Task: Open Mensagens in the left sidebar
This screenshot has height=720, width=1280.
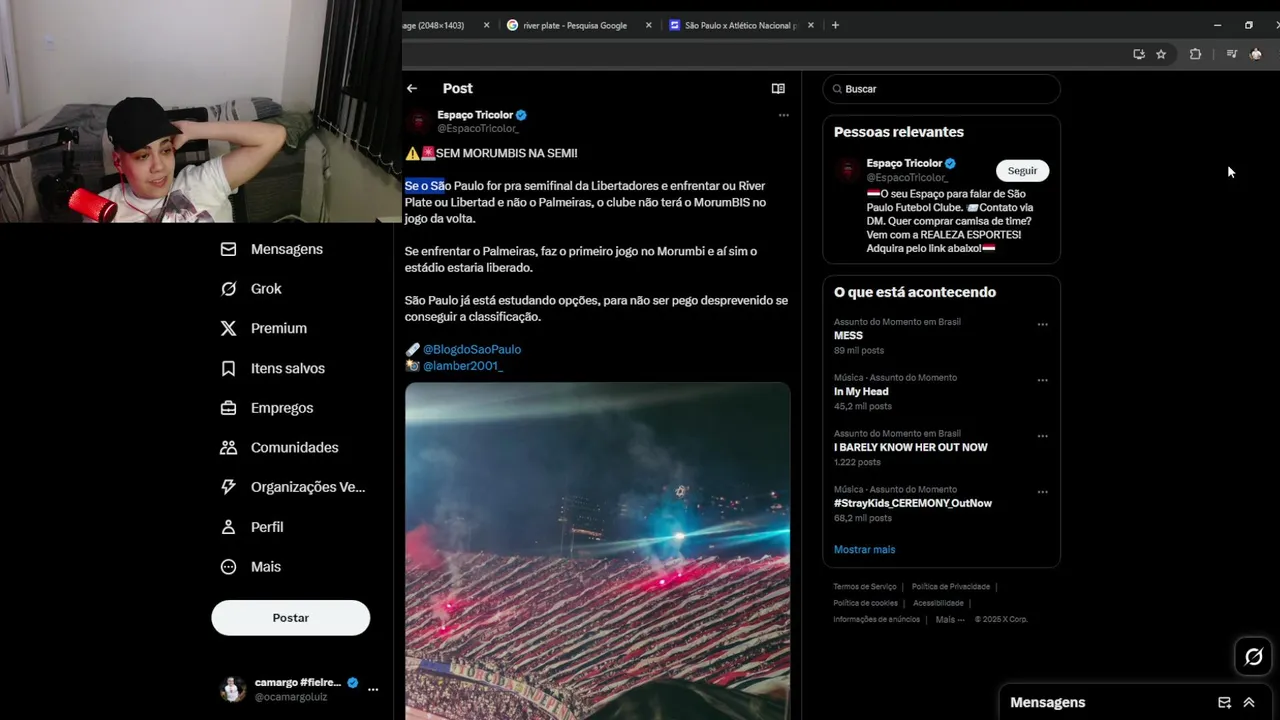Action: tap(271, 249)
